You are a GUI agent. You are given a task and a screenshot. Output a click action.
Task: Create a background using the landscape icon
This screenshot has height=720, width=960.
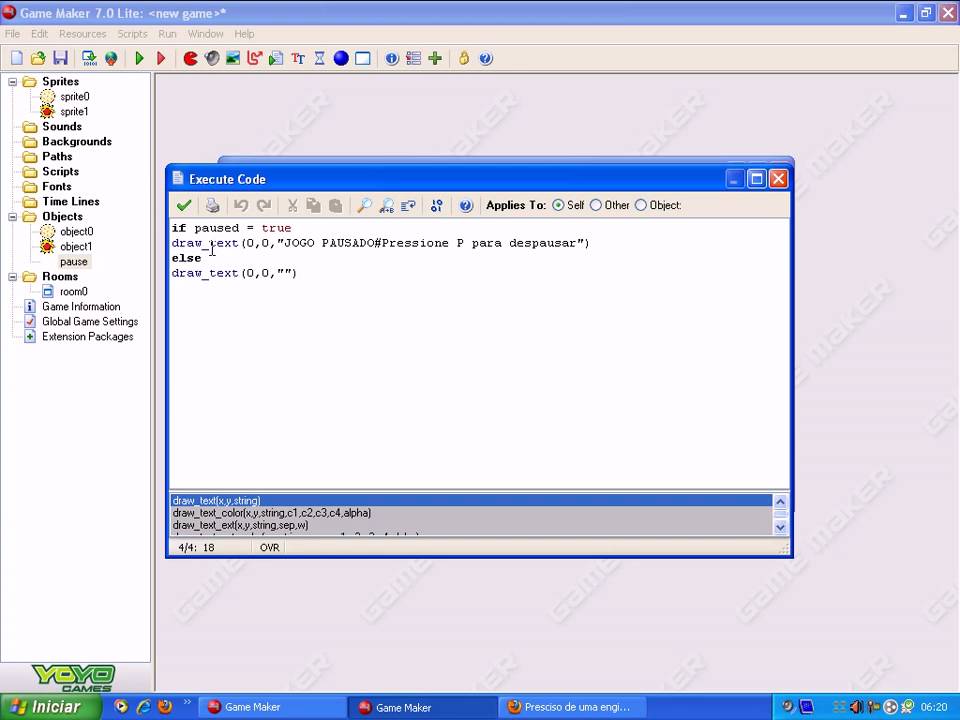coord(233,58)
